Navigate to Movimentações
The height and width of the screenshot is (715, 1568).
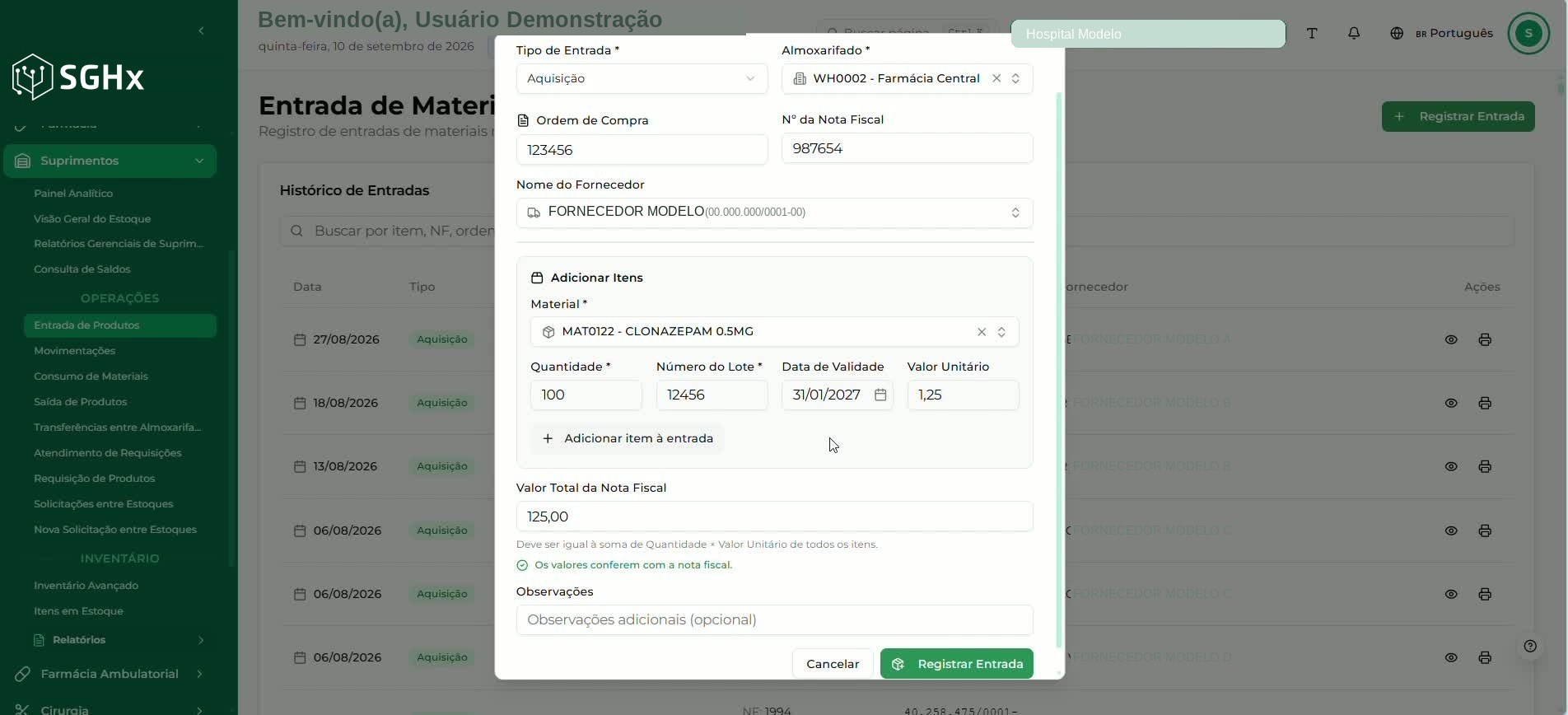click(75, 351)
